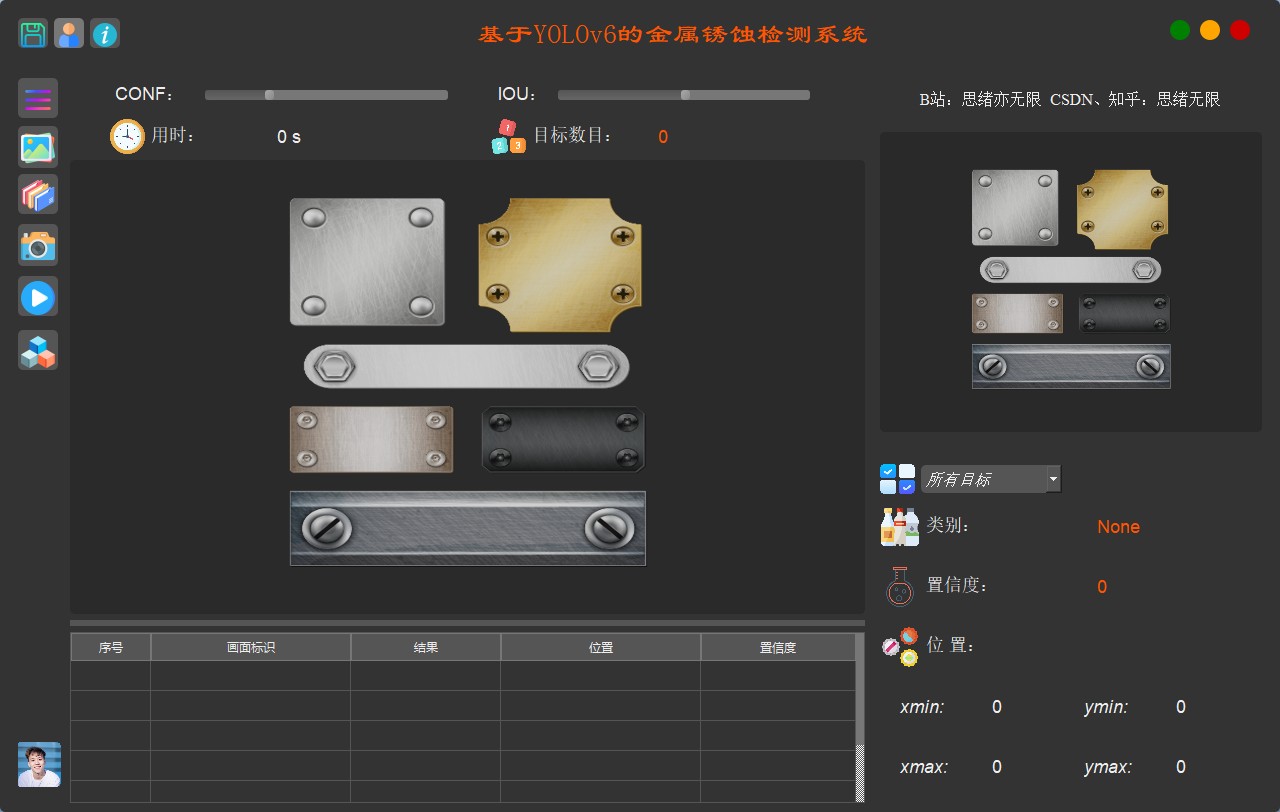Open the user account icon
Viewport: 1280px width, 812px height.
pyautogui.click(x=69, y=34)
